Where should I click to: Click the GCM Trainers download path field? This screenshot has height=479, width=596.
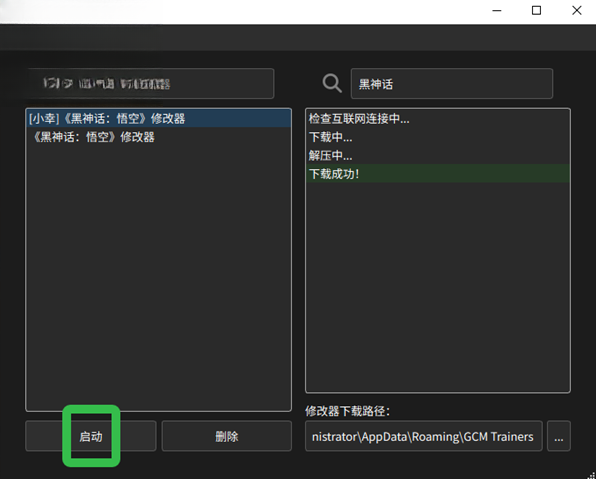click(x=423, y=436)
